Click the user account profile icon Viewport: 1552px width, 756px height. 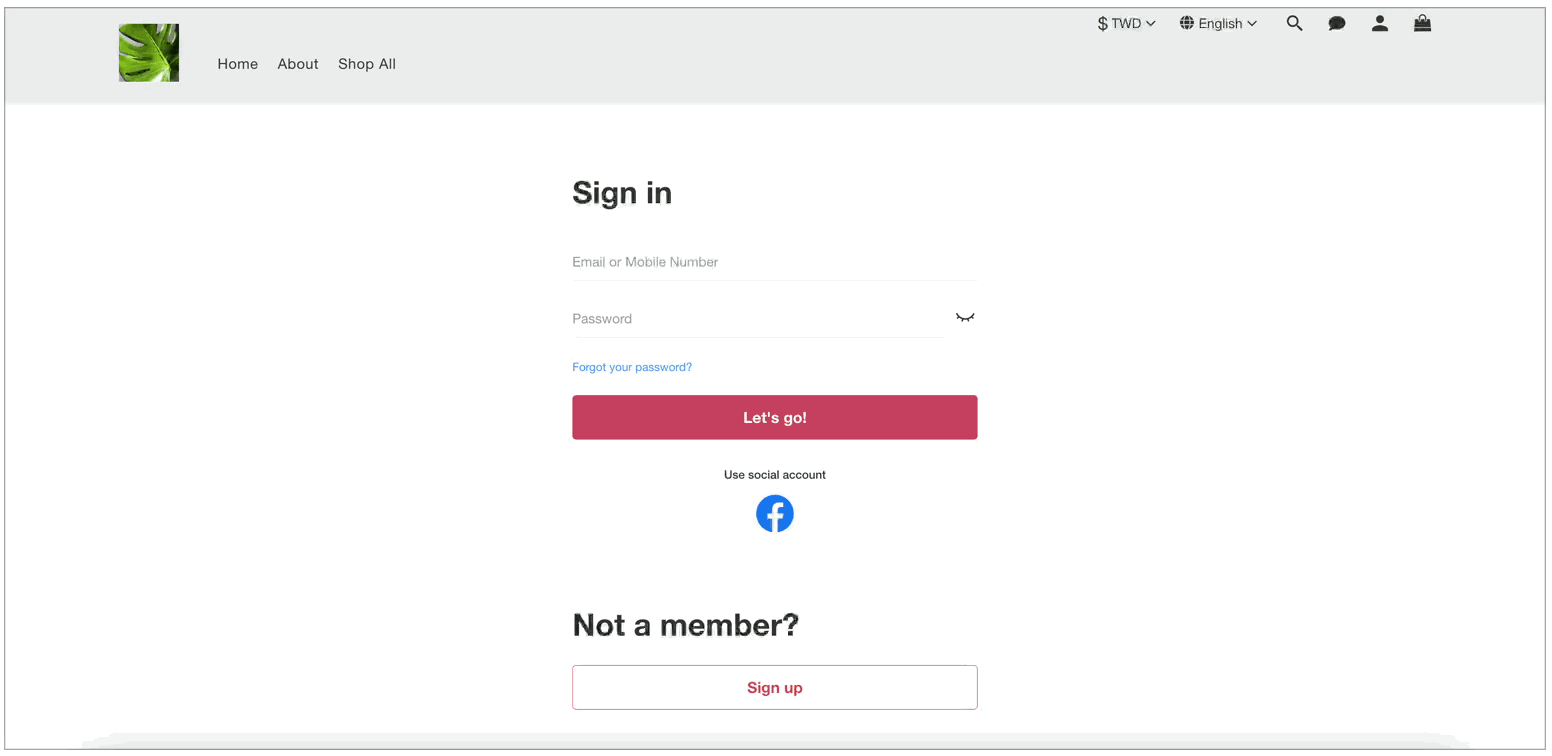point(1380,23)
